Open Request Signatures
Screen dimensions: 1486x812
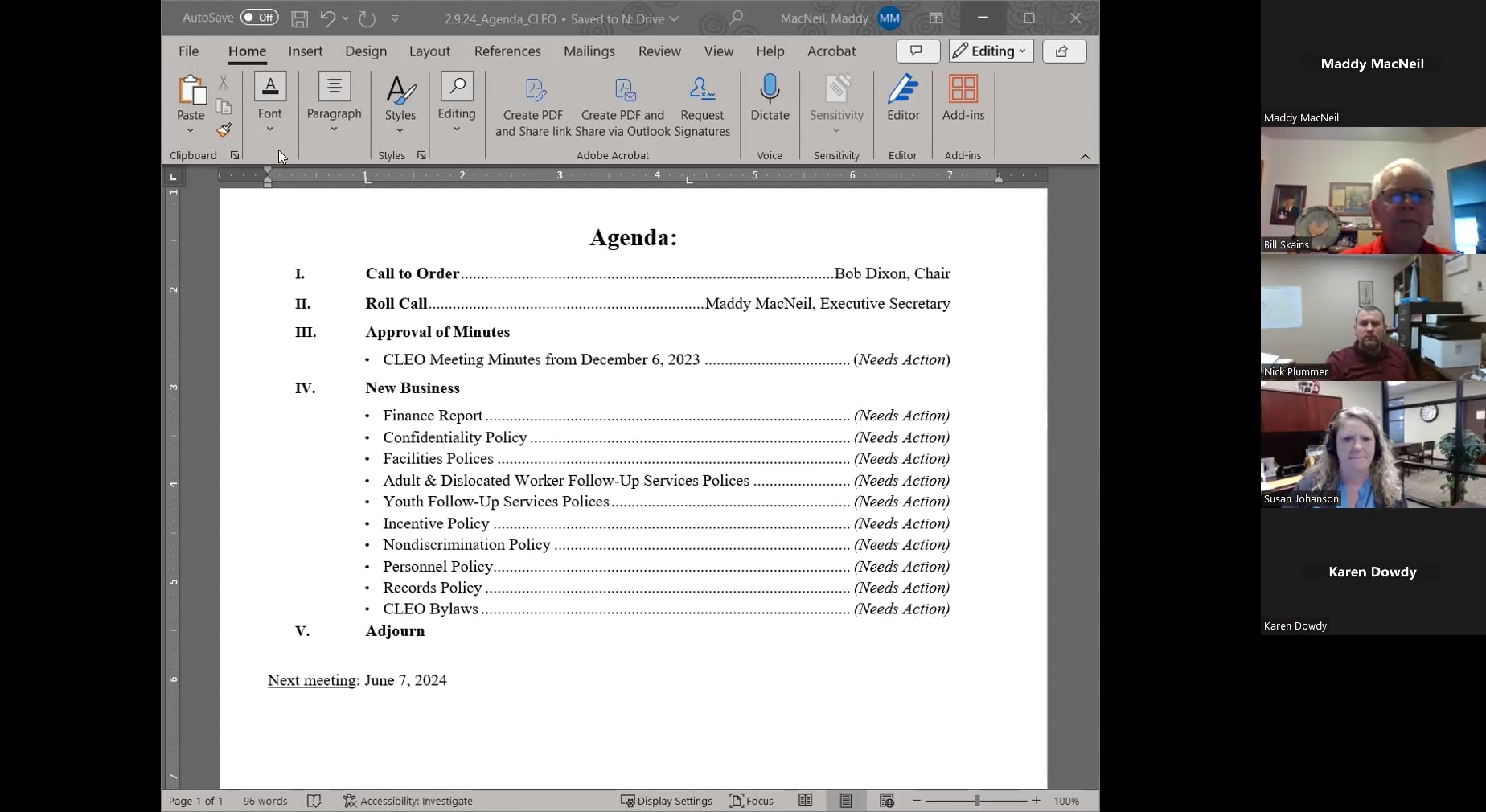700,100
